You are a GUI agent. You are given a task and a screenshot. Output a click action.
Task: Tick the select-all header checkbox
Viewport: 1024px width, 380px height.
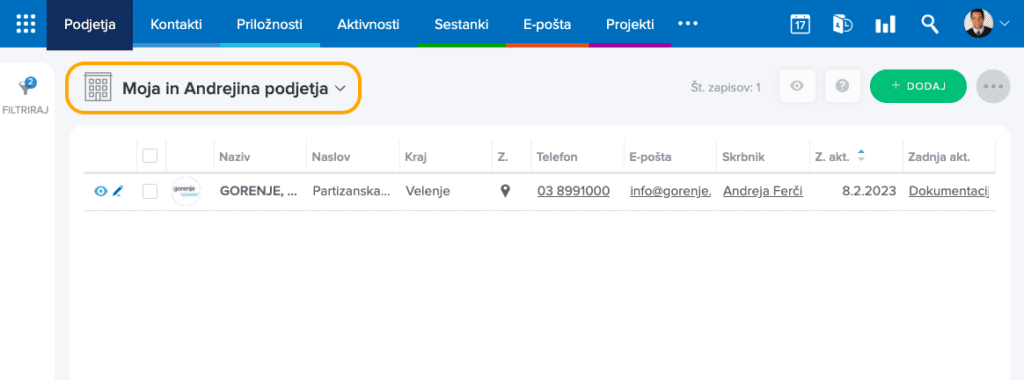coord(150,155)
